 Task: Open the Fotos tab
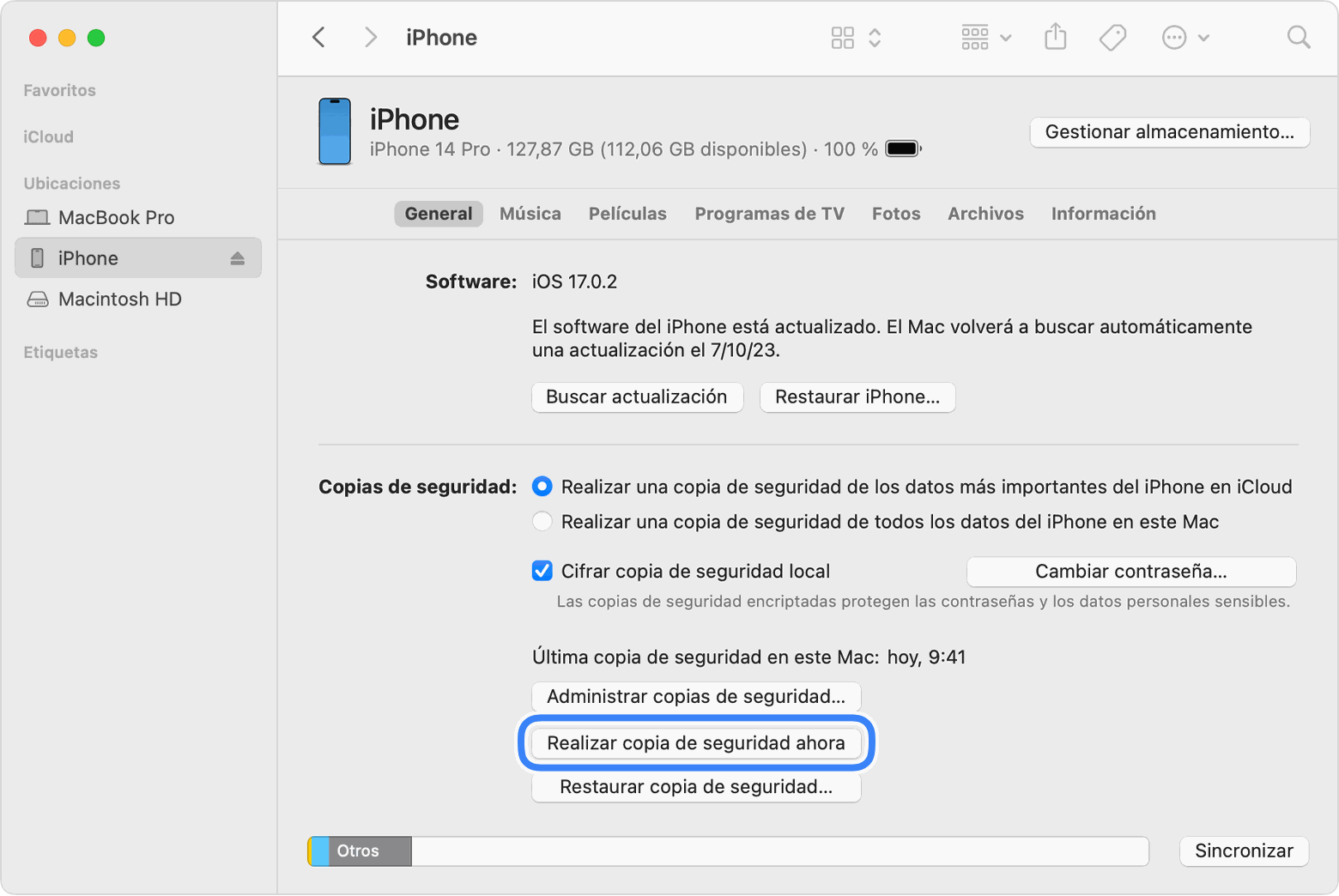896,214
